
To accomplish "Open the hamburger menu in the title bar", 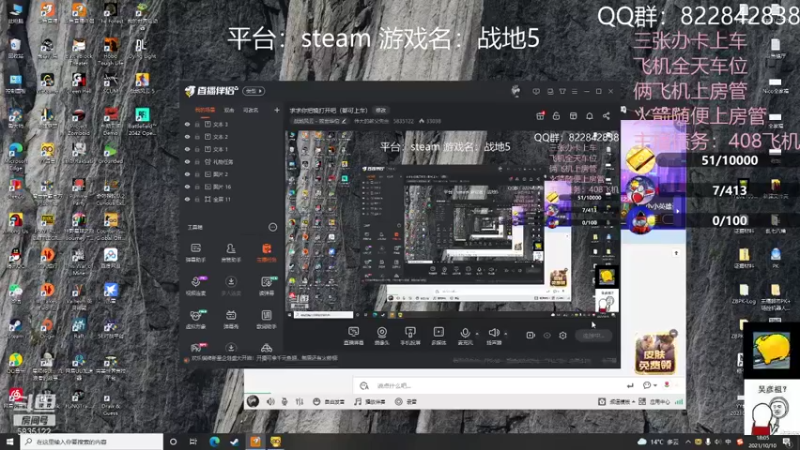I will 574,91.
